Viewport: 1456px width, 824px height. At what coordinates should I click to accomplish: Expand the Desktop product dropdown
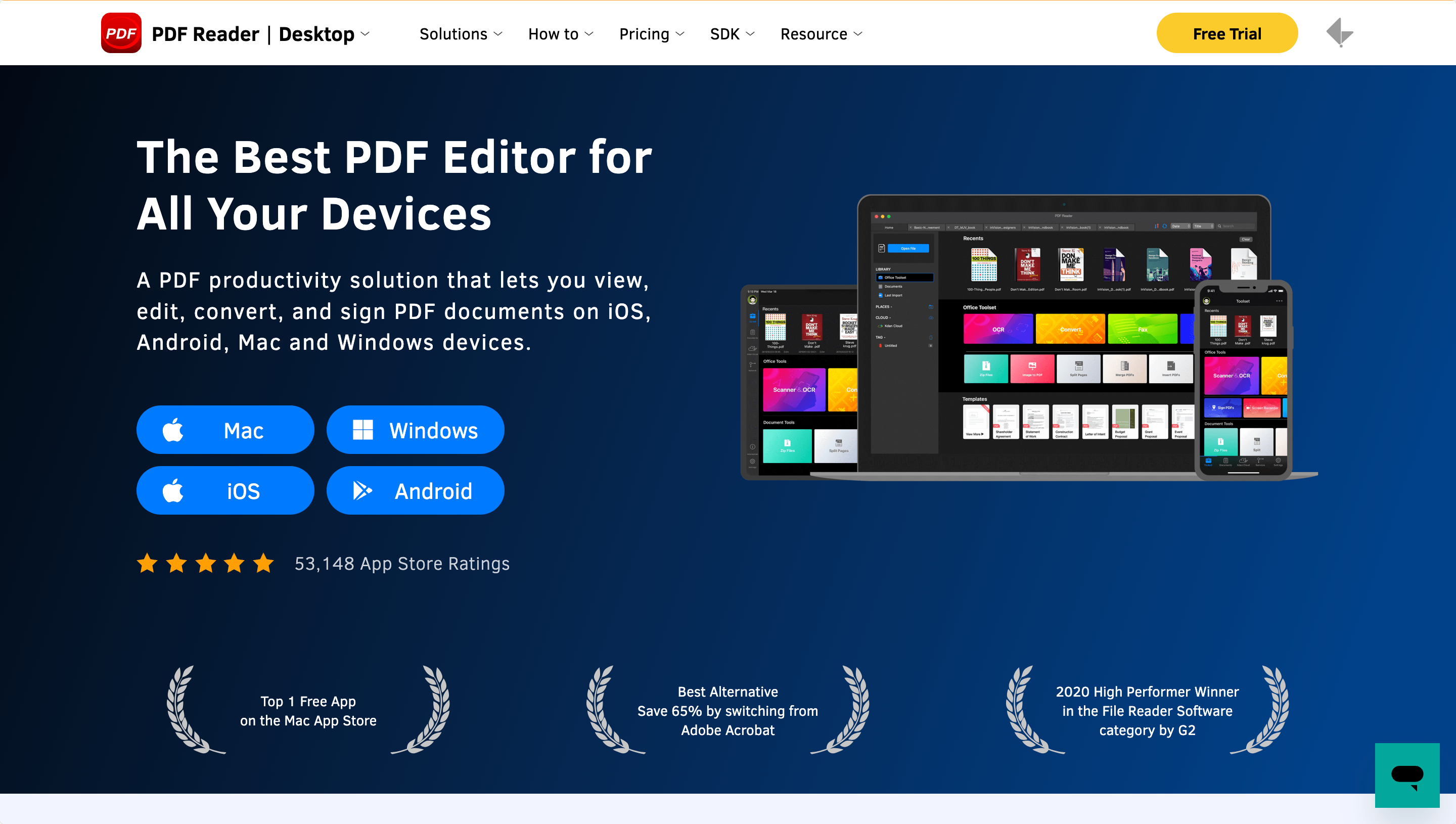tap(324, 34)
